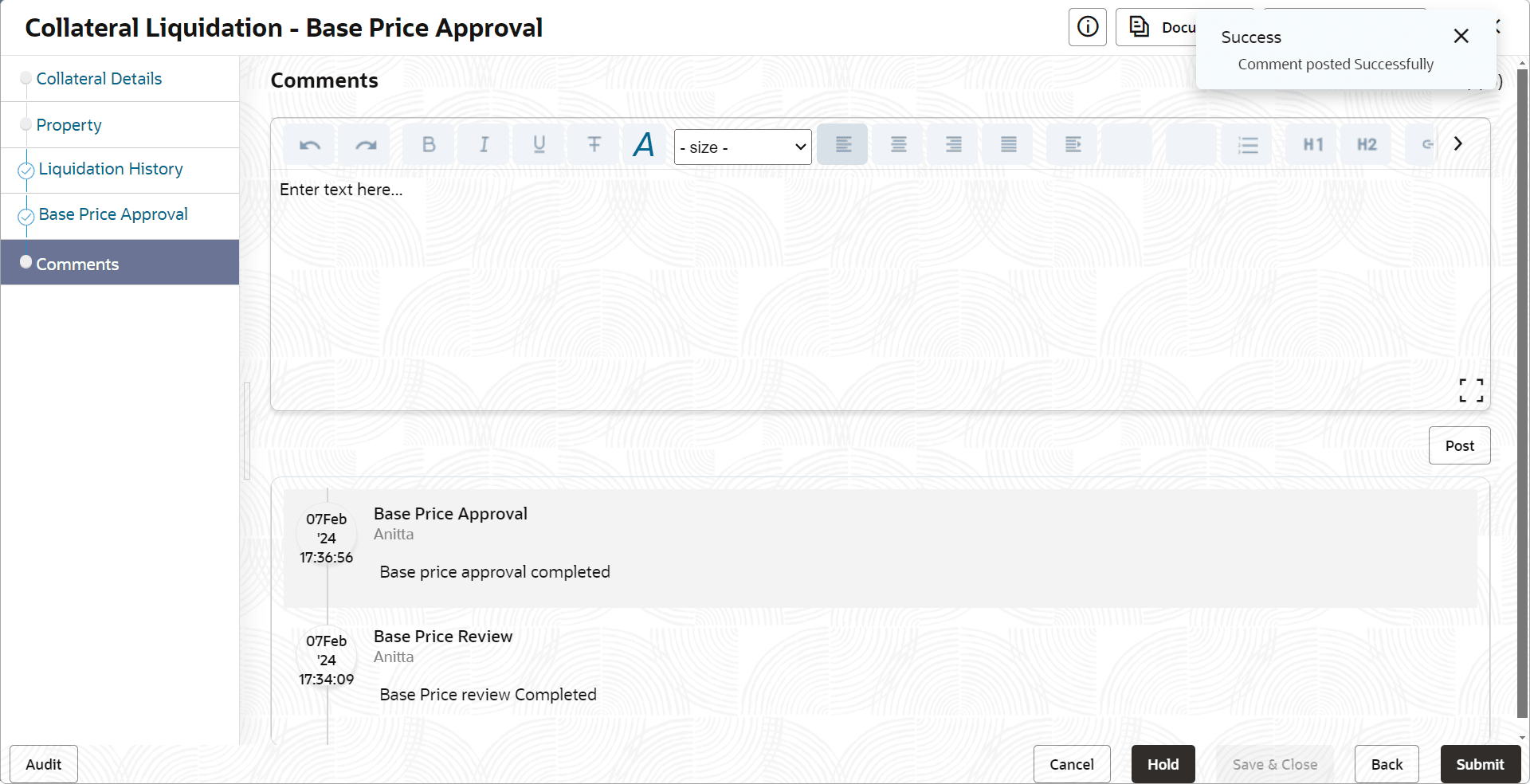
Task: Center align the comment text
Action: pos(898,144)
